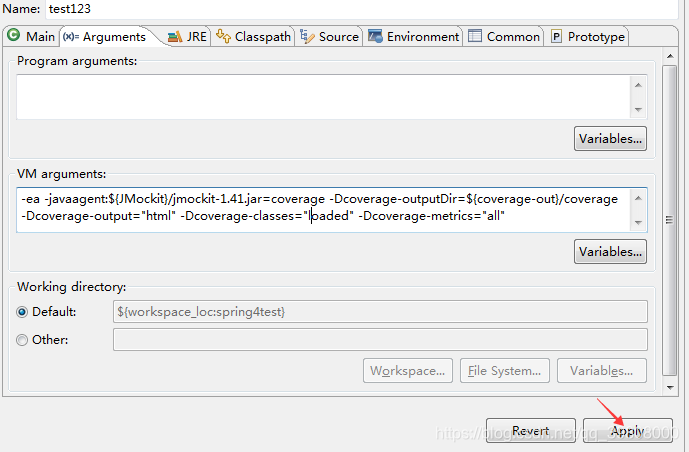Viewport: 689px width, 452px height.
Task: Switch to the Main tab
Action: 31,36
